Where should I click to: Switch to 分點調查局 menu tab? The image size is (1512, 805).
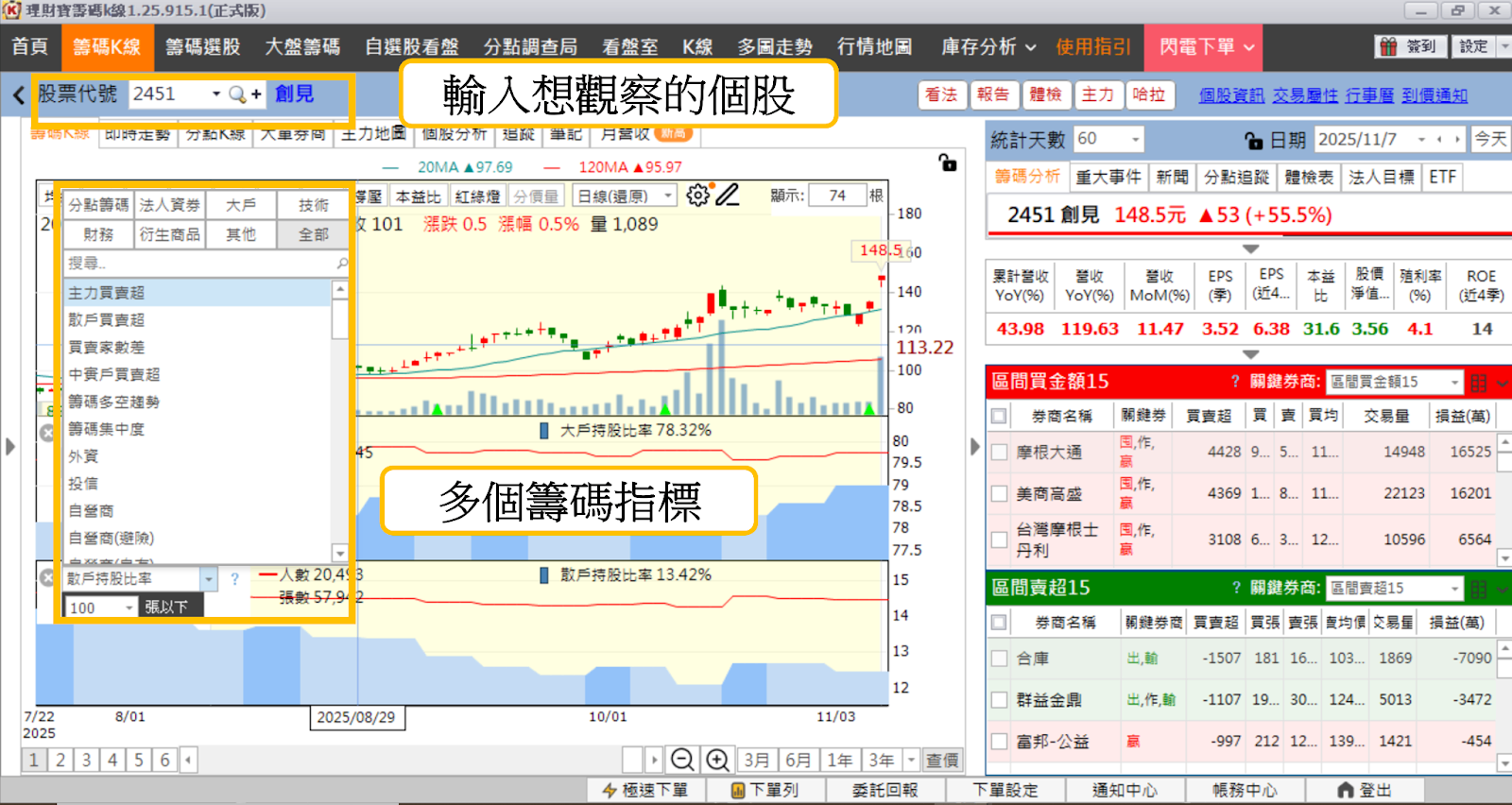530,46
